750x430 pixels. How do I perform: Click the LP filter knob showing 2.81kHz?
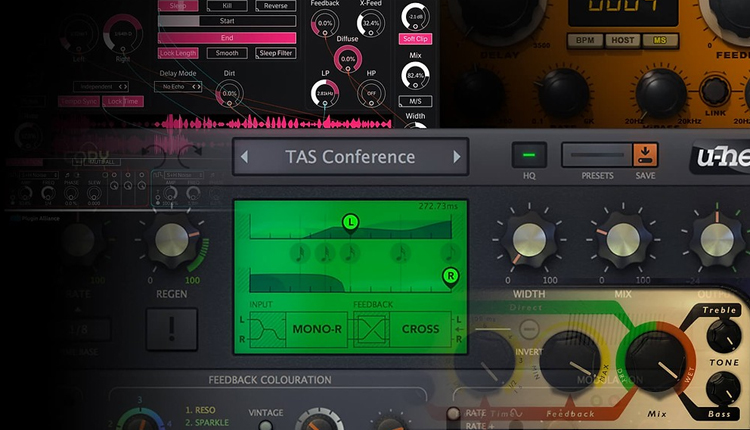point(325,94)
